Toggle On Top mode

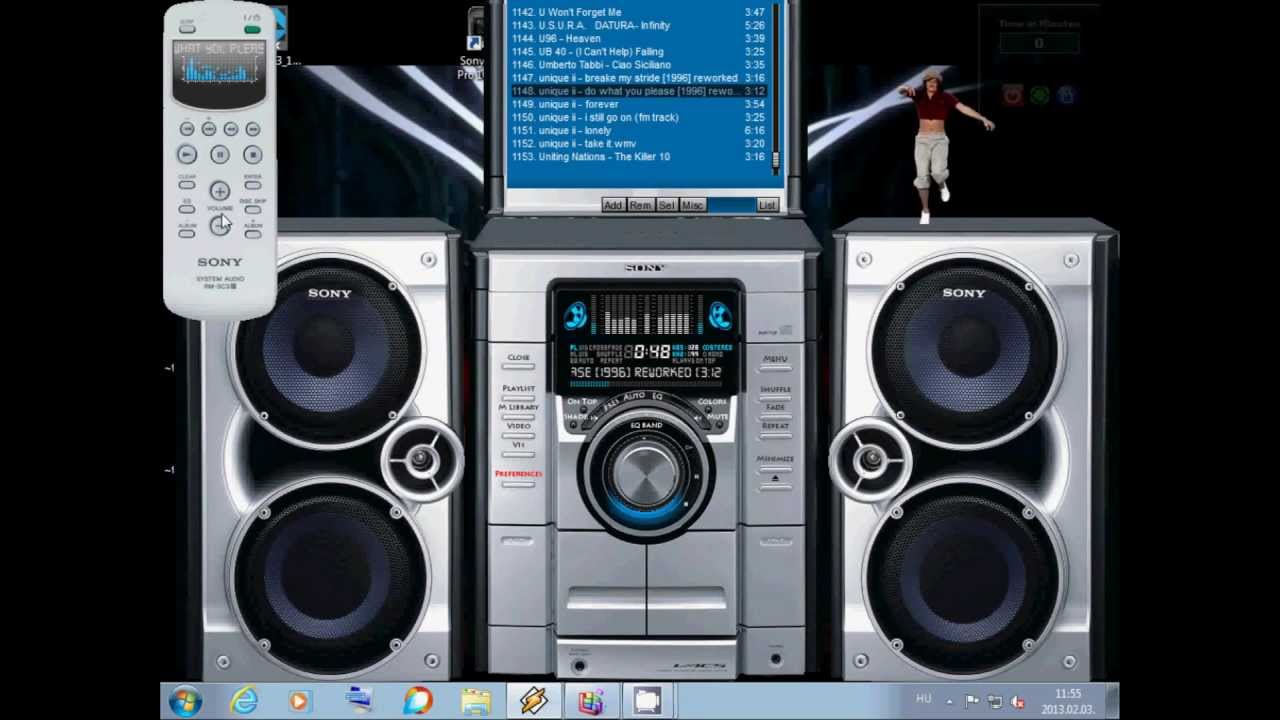click(x=581, y=402)
